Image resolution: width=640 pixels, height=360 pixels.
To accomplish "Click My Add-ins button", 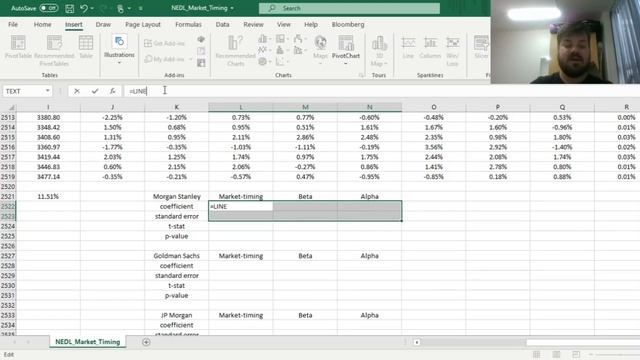I will pos(168,59).
